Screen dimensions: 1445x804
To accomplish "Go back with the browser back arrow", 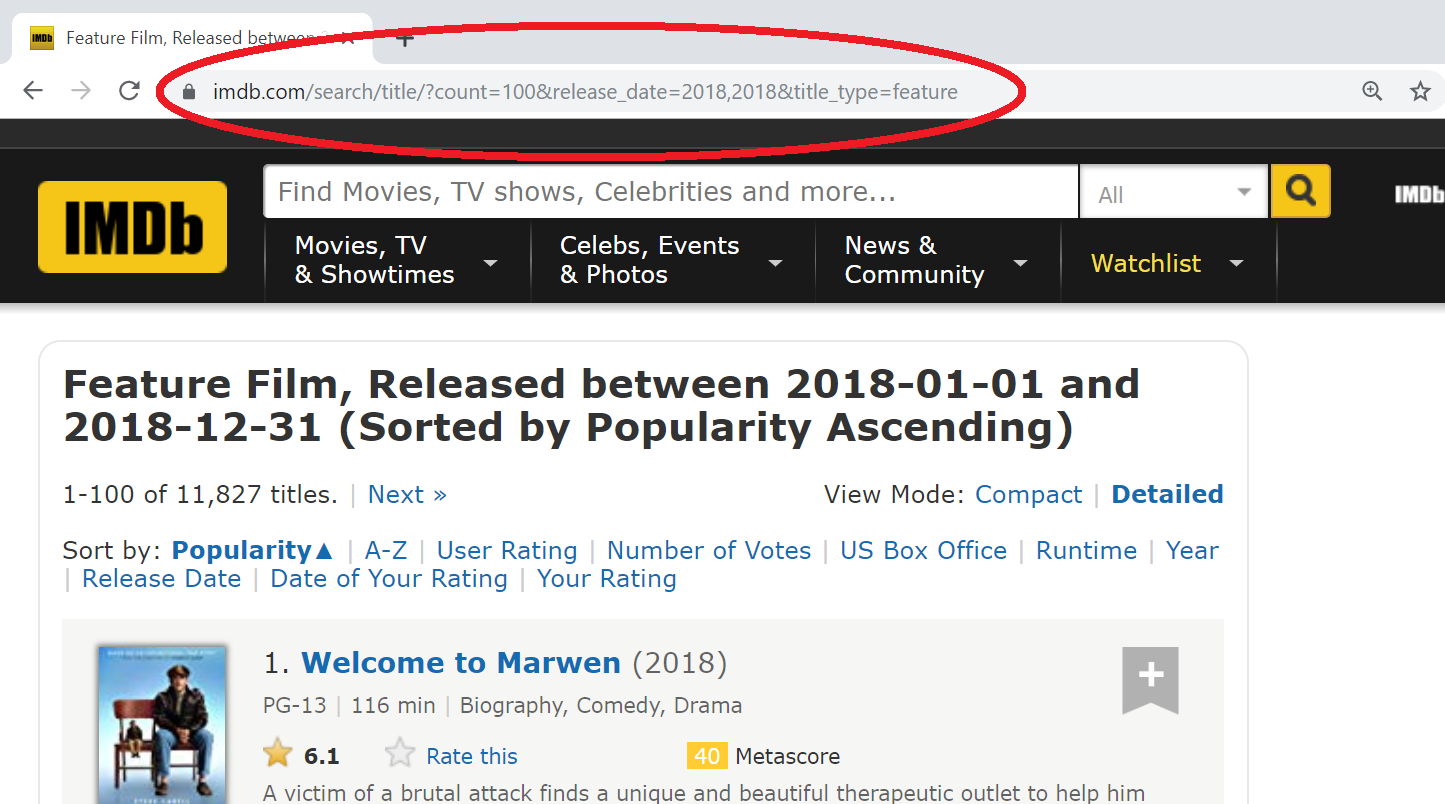I will point(33,91).
